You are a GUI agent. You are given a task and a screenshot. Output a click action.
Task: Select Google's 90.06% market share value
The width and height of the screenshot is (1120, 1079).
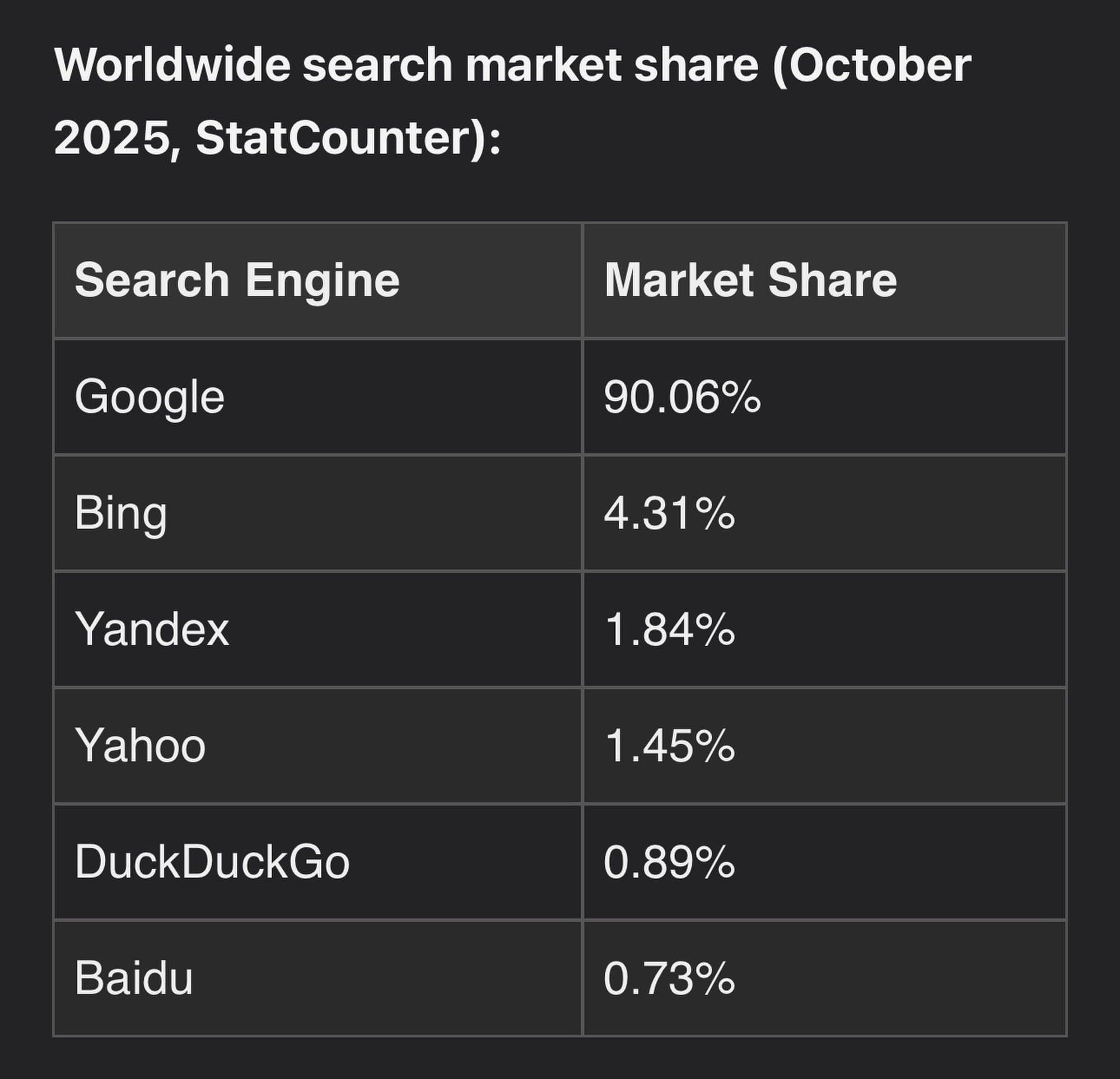coord(682,397)
